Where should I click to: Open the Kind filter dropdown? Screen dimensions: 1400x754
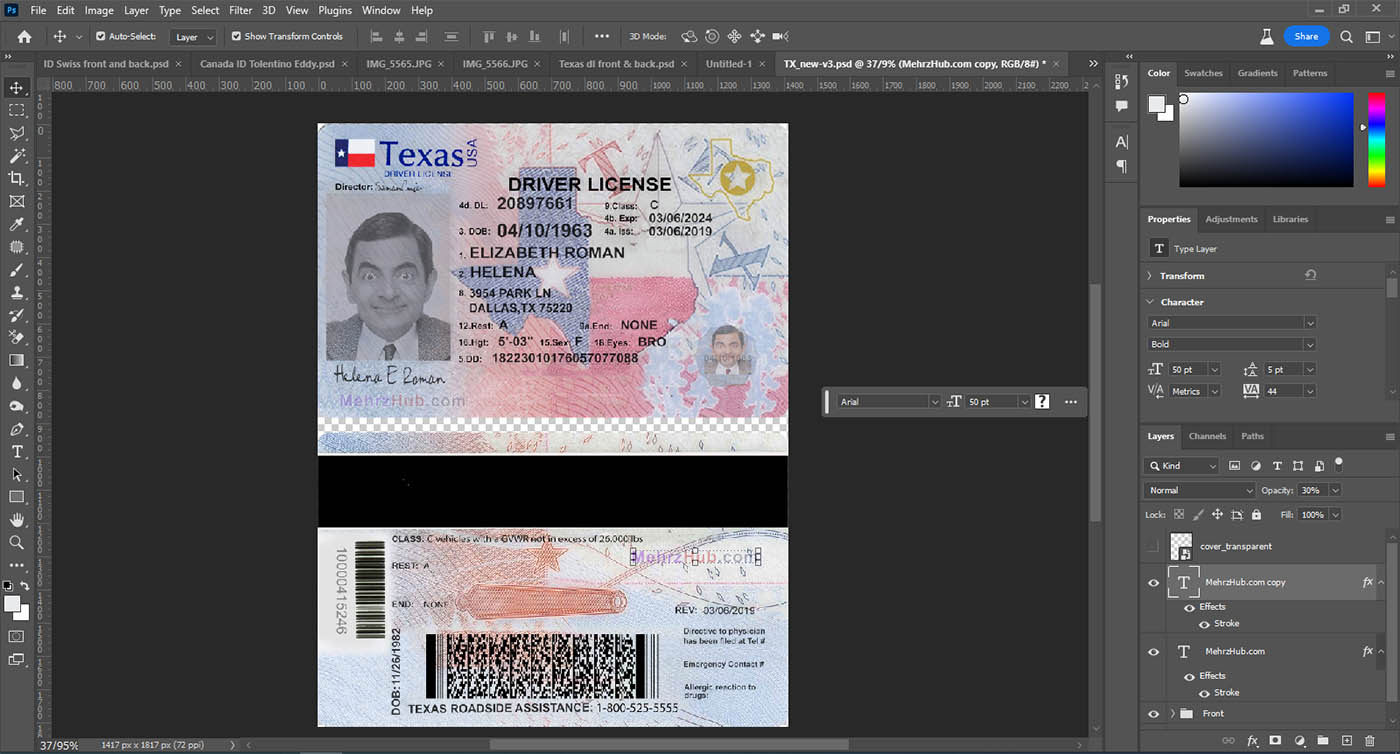click(x=1181, y=466)
